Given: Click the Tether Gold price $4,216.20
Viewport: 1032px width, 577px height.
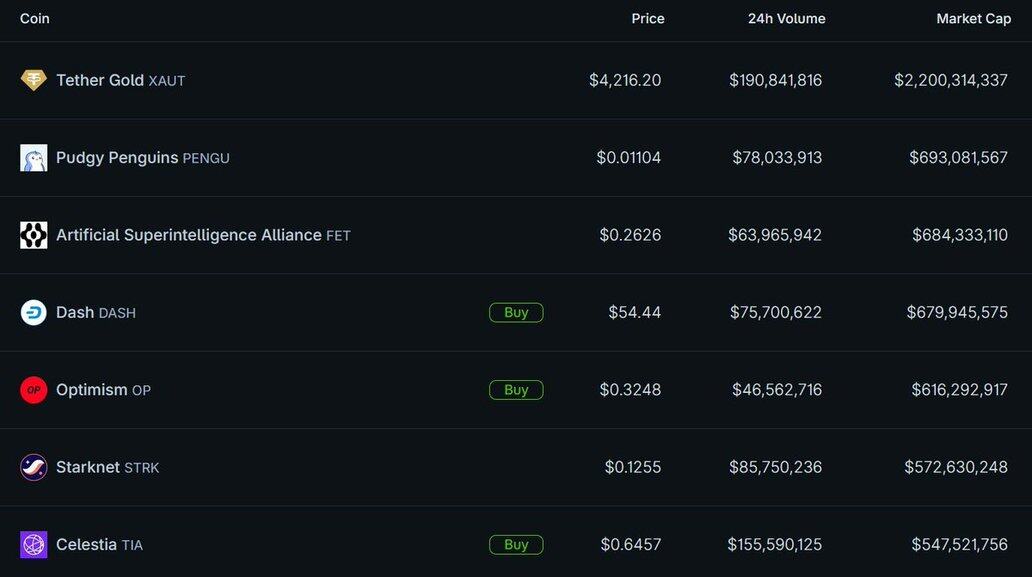Looking at the screenshot, I should click(624, 80).
